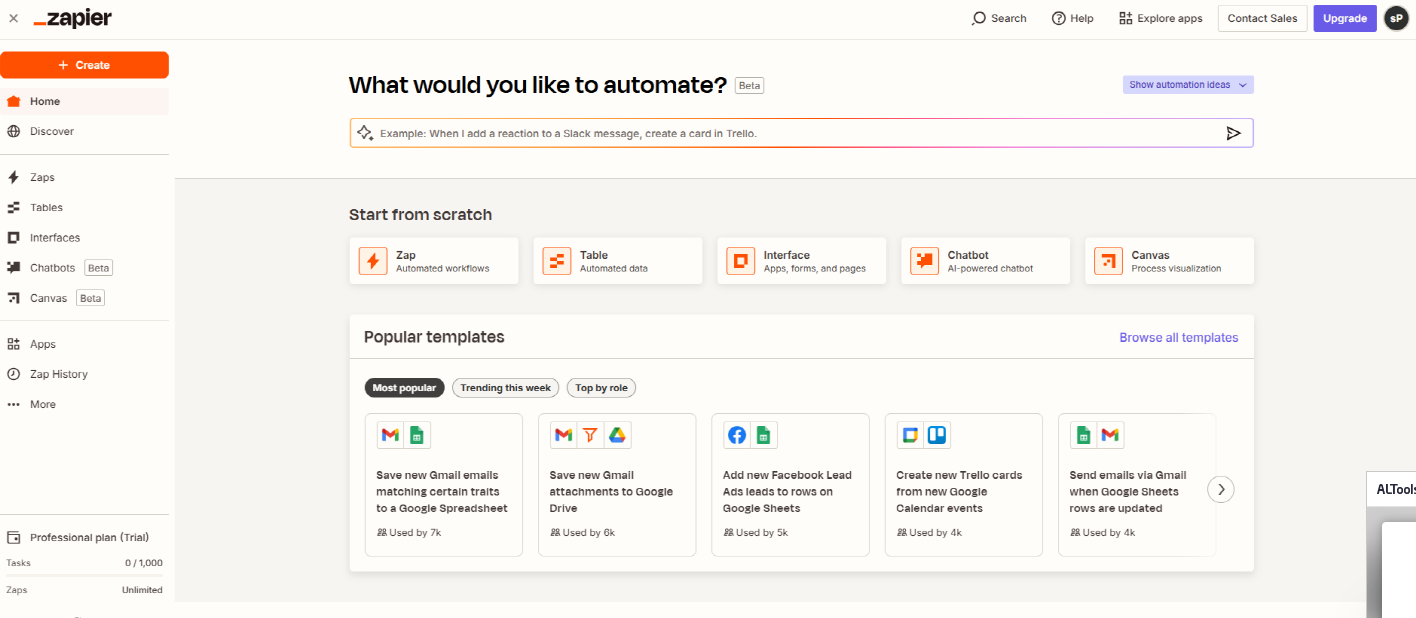Click the Explore apps grid icon
1416x618 pixels.
coord(1125,18)
